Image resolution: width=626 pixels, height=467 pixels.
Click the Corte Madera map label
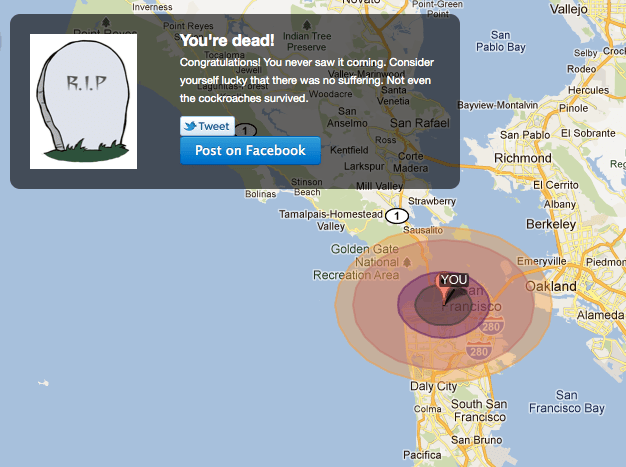[410, 162]
